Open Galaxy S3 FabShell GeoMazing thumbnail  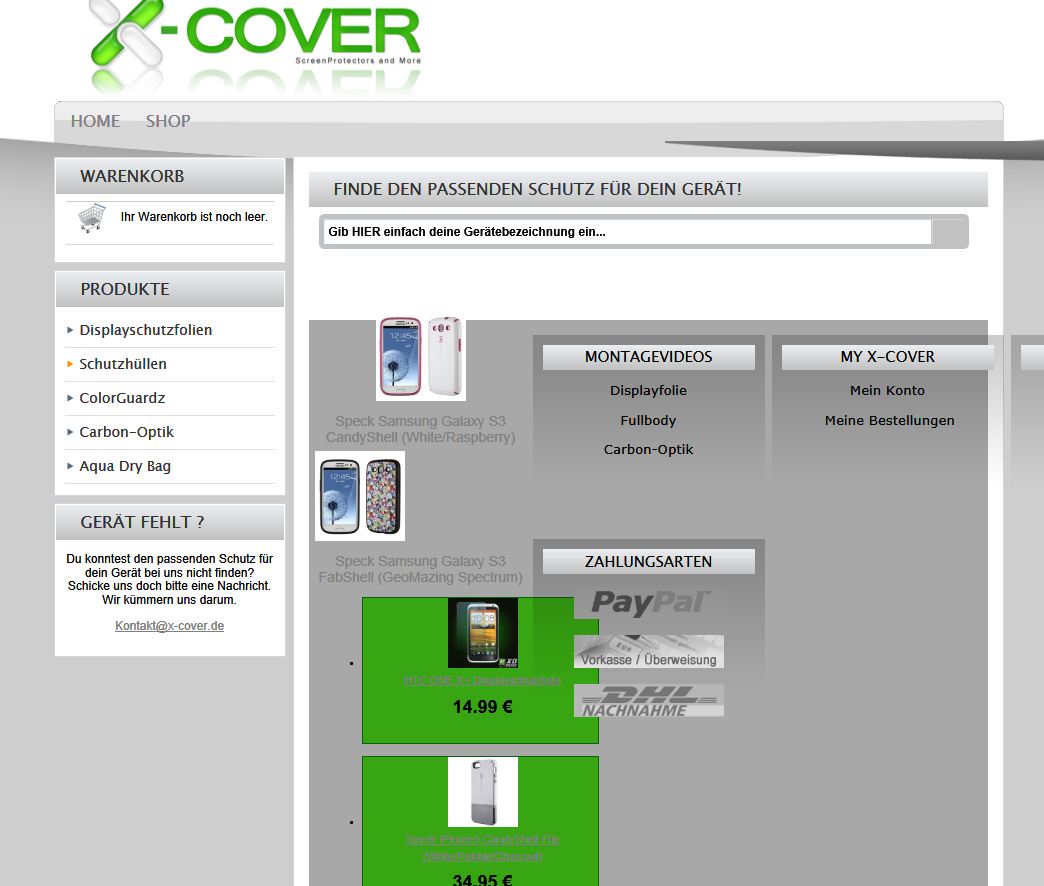360,496
